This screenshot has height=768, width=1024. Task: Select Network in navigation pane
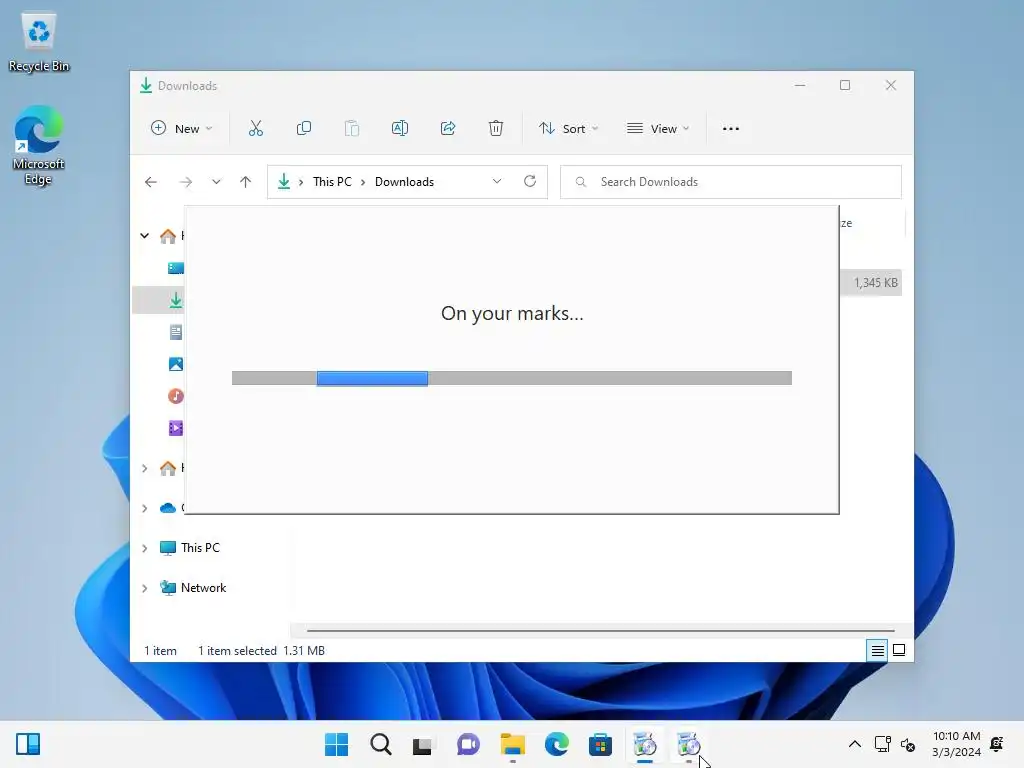coord(203,588)
